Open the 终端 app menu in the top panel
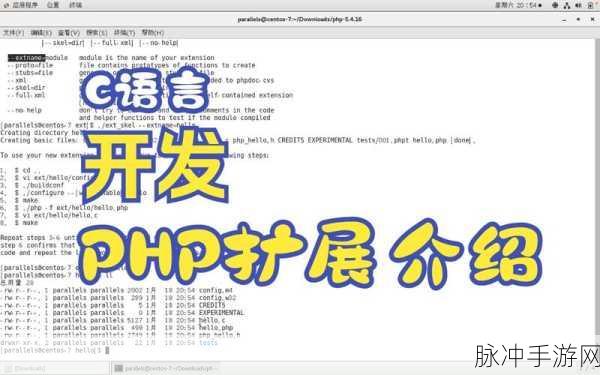Viewport: 600px width, 375px height. click(x=75, y=5)
